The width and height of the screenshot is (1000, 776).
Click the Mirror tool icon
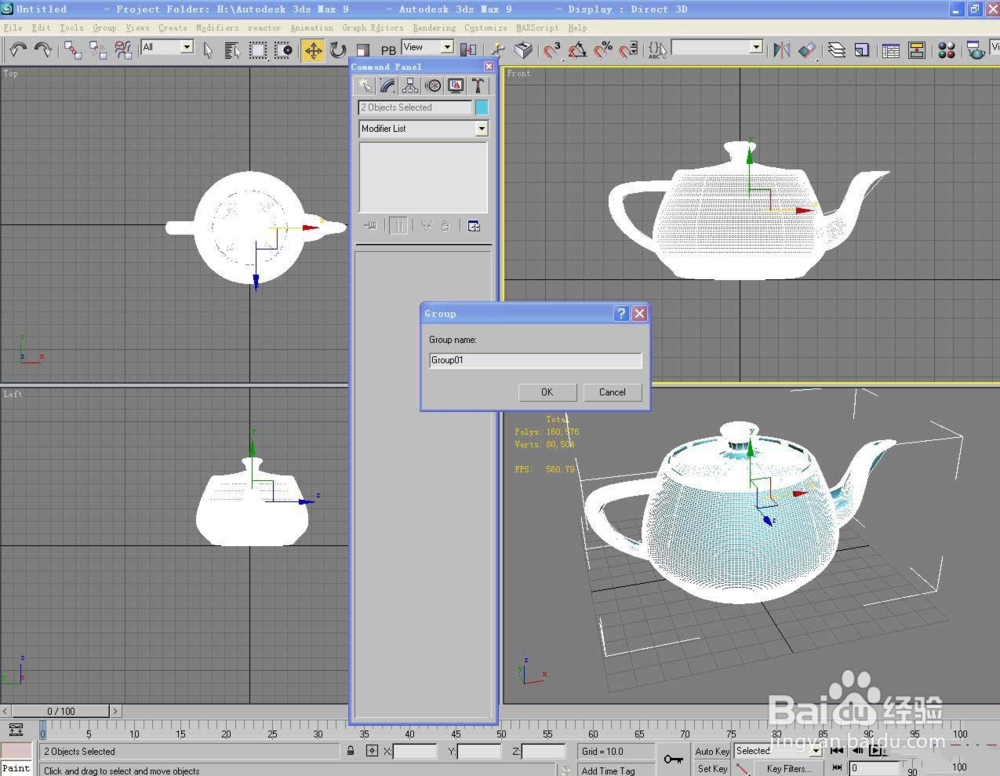[781, 50]
